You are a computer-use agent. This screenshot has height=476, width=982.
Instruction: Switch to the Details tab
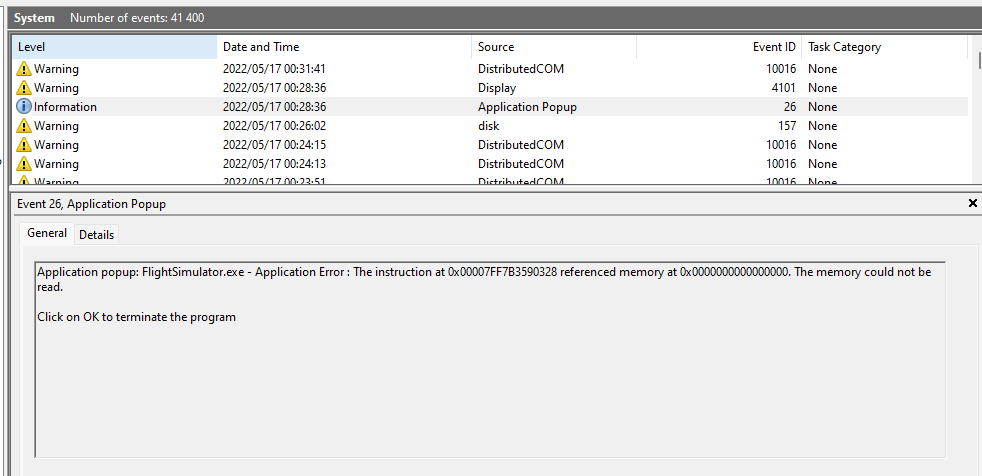[x=97, y=235]
